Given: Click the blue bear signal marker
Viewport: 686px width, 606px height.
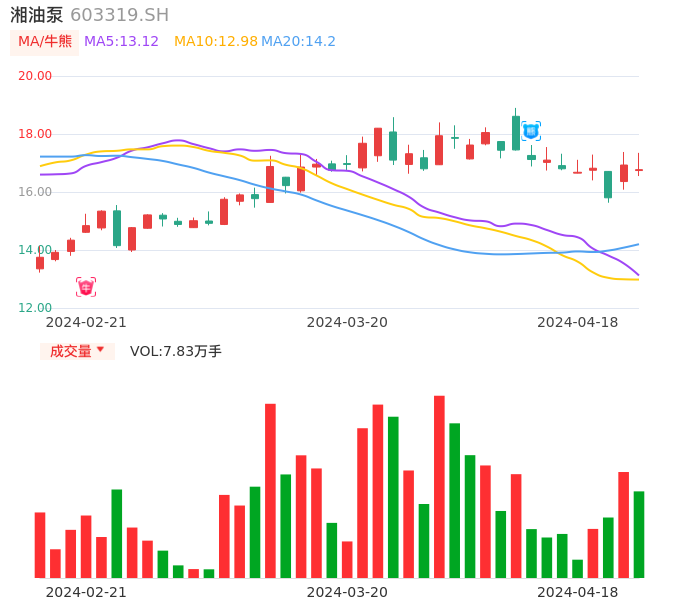Looking at the screenshot, I should coord(531,131).
